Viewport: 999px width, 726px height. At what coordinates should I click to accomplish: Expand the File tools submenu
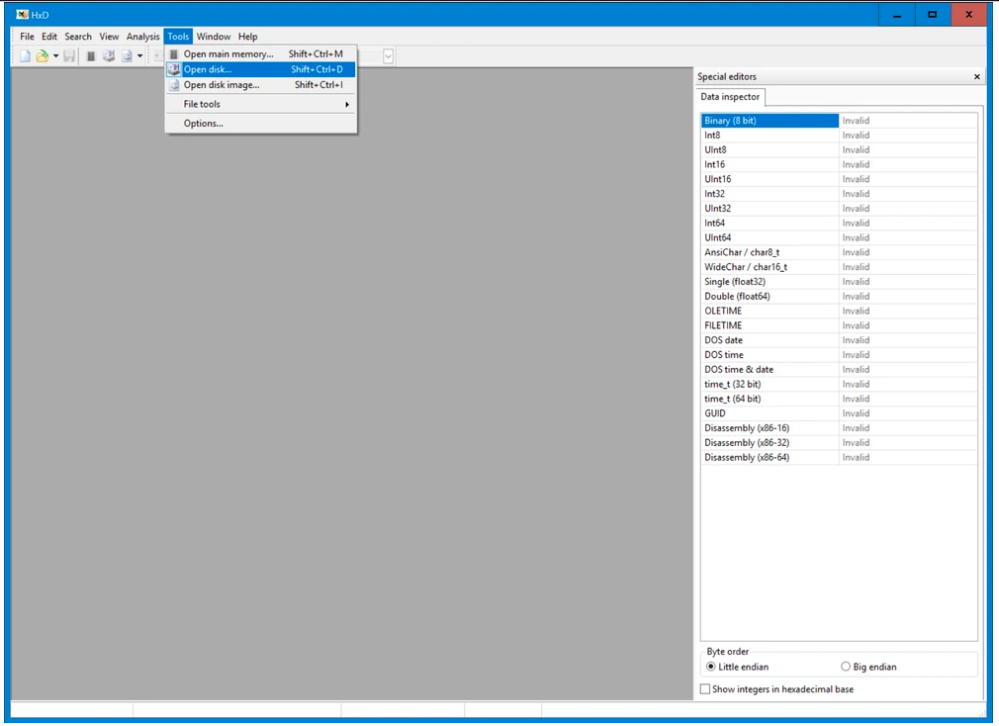(260, 104)
